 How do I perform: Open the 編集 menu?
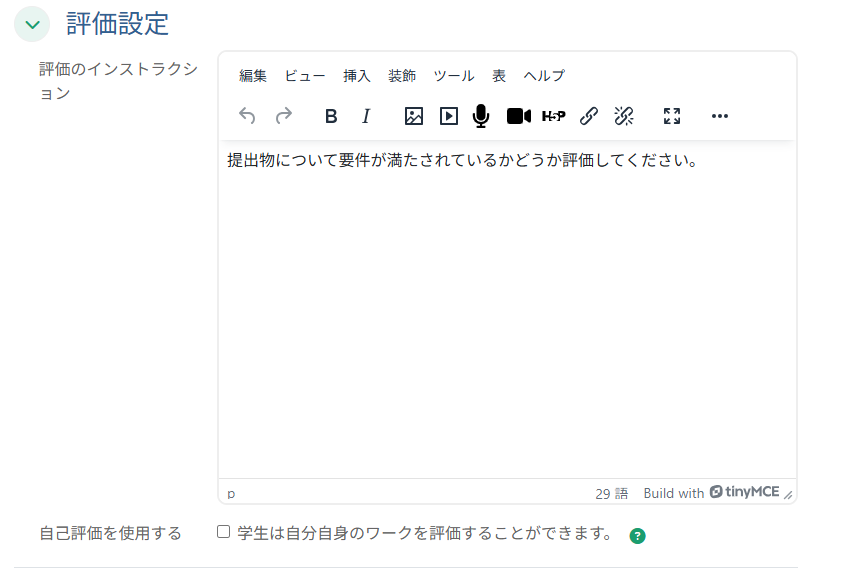click(253, 76)
